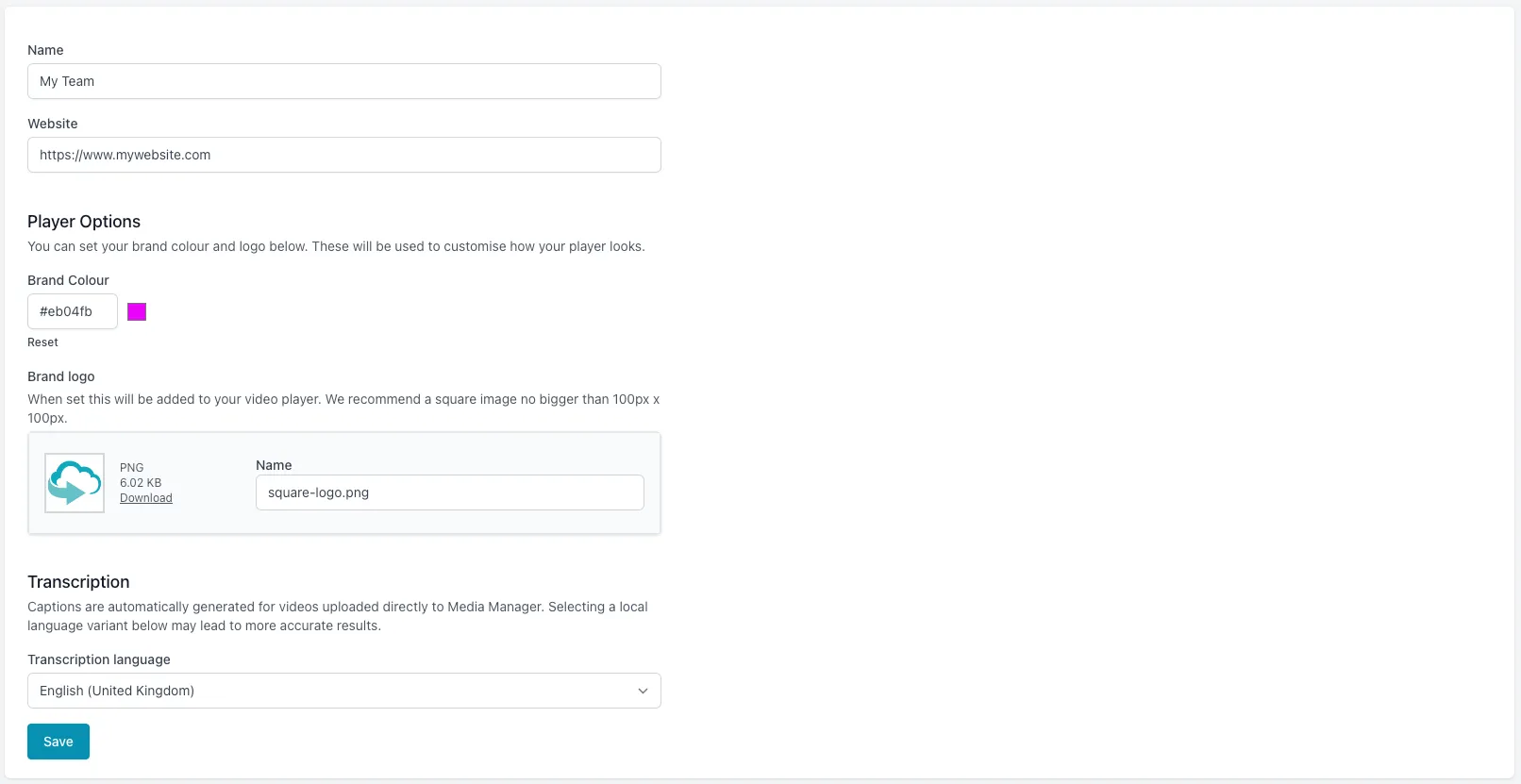
Task: Click the Name label above the logo filename
Action: (x=274, y=465)
